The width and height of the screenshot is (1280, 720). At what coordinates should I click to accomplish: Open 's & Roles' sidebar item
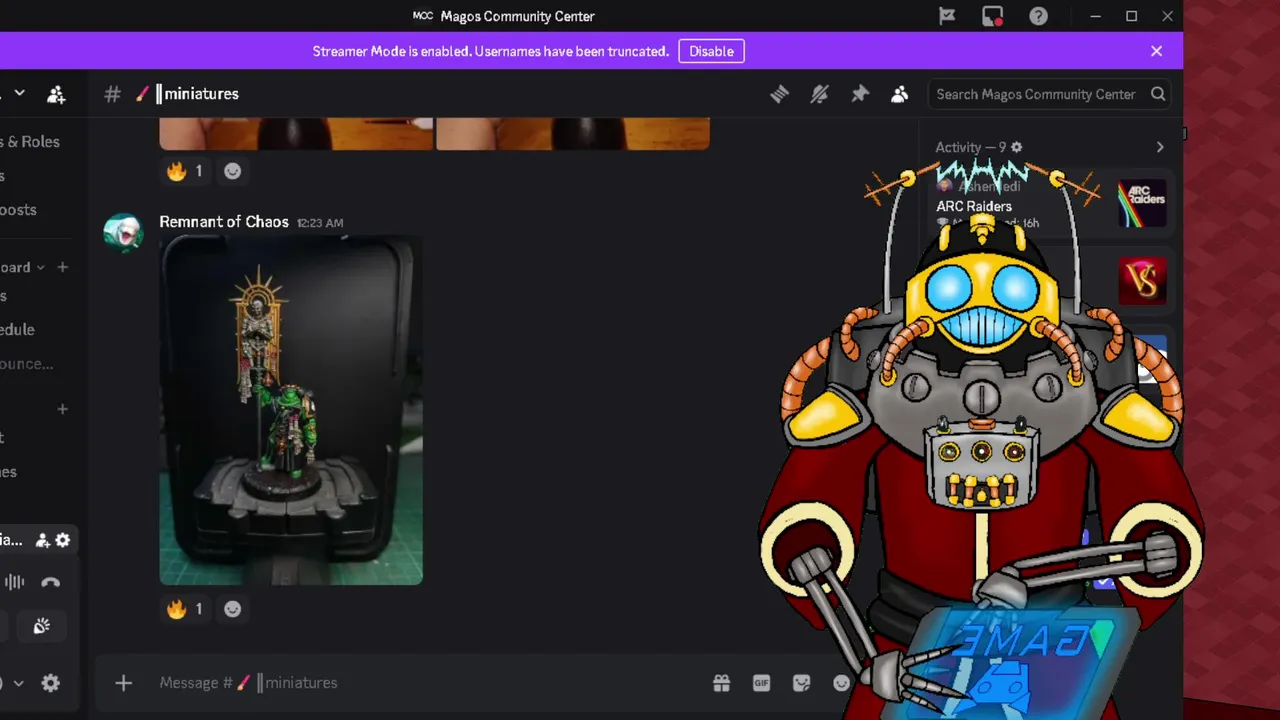[x=30, y=142]
